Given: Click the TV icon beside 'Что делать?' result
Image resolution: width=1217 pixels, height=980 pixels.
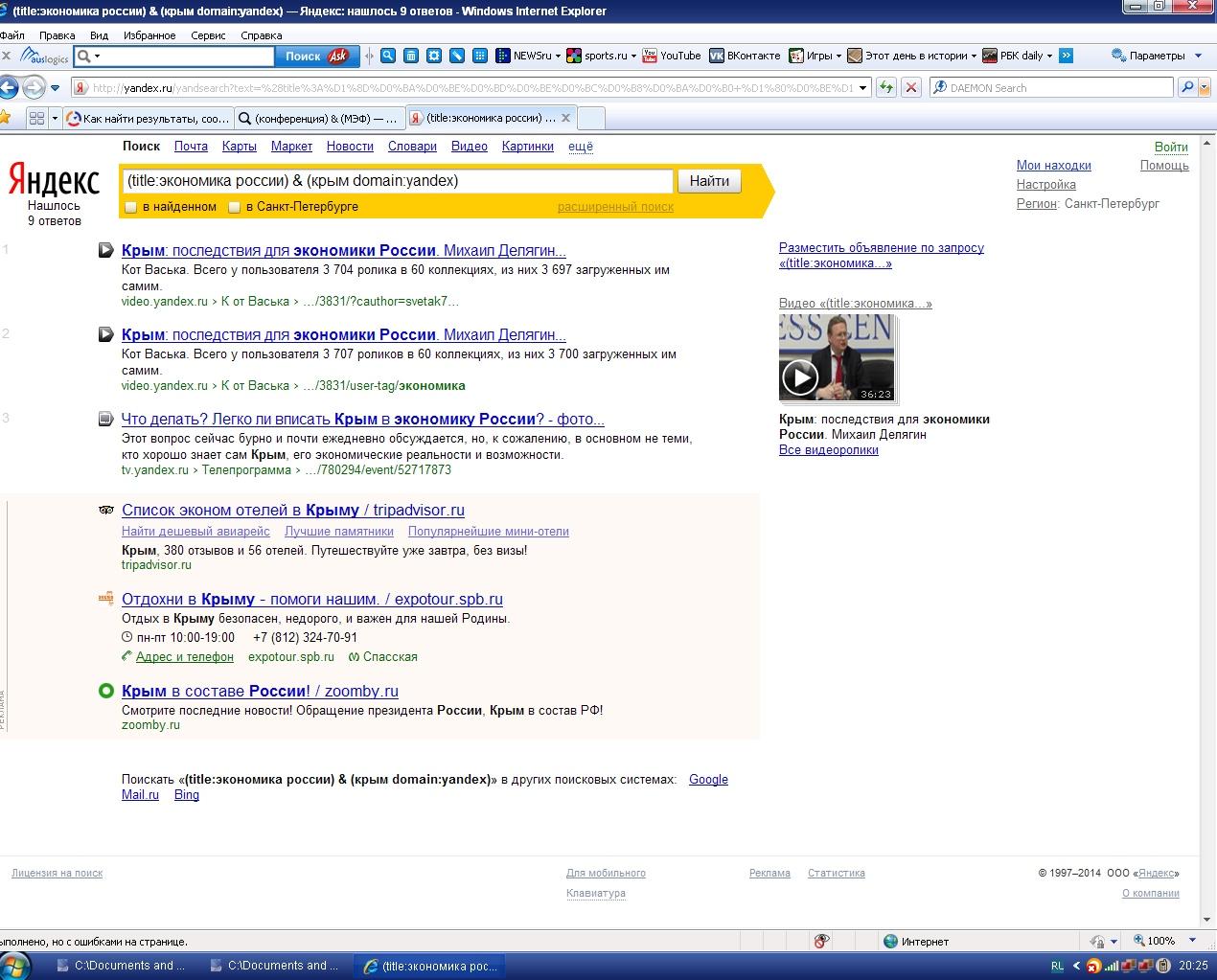Looking at the screenshot, I should (105, 420).
